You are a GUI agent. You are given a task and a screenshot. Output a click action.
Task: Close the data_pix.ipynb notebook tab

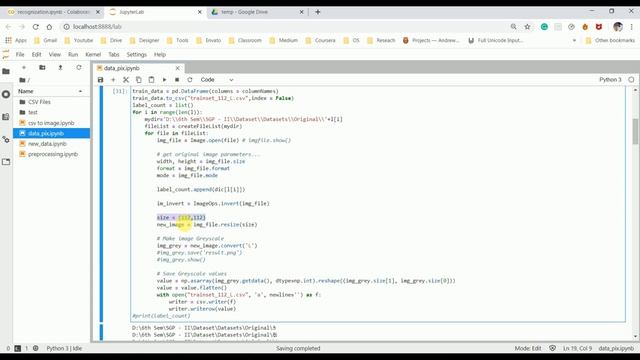(x=177, y=68)
